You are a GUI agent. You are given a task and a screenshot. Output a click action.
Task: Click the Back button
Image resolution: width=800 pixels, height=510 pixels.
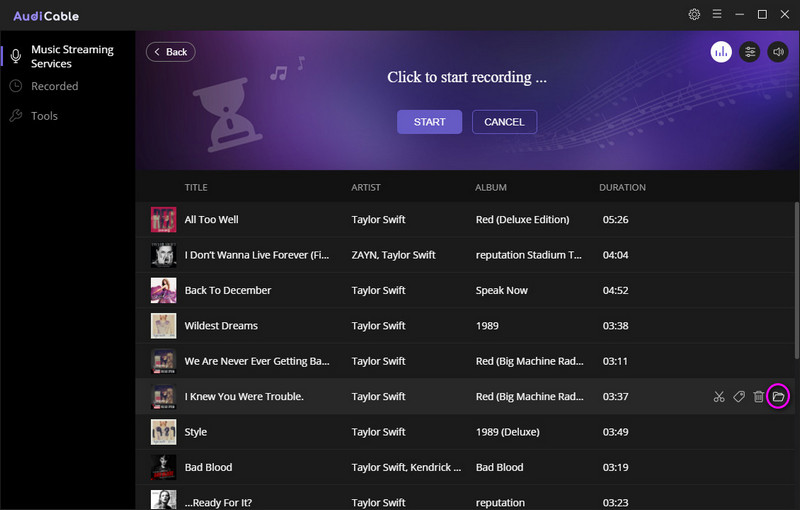170,52
